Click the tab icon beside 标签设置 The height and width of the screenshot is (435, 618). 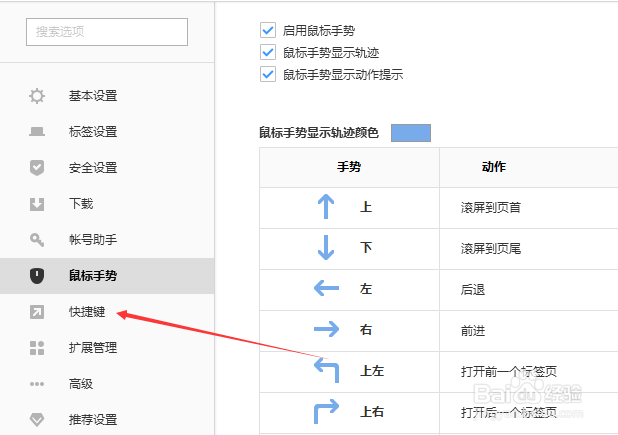click(x=37, y=132)
